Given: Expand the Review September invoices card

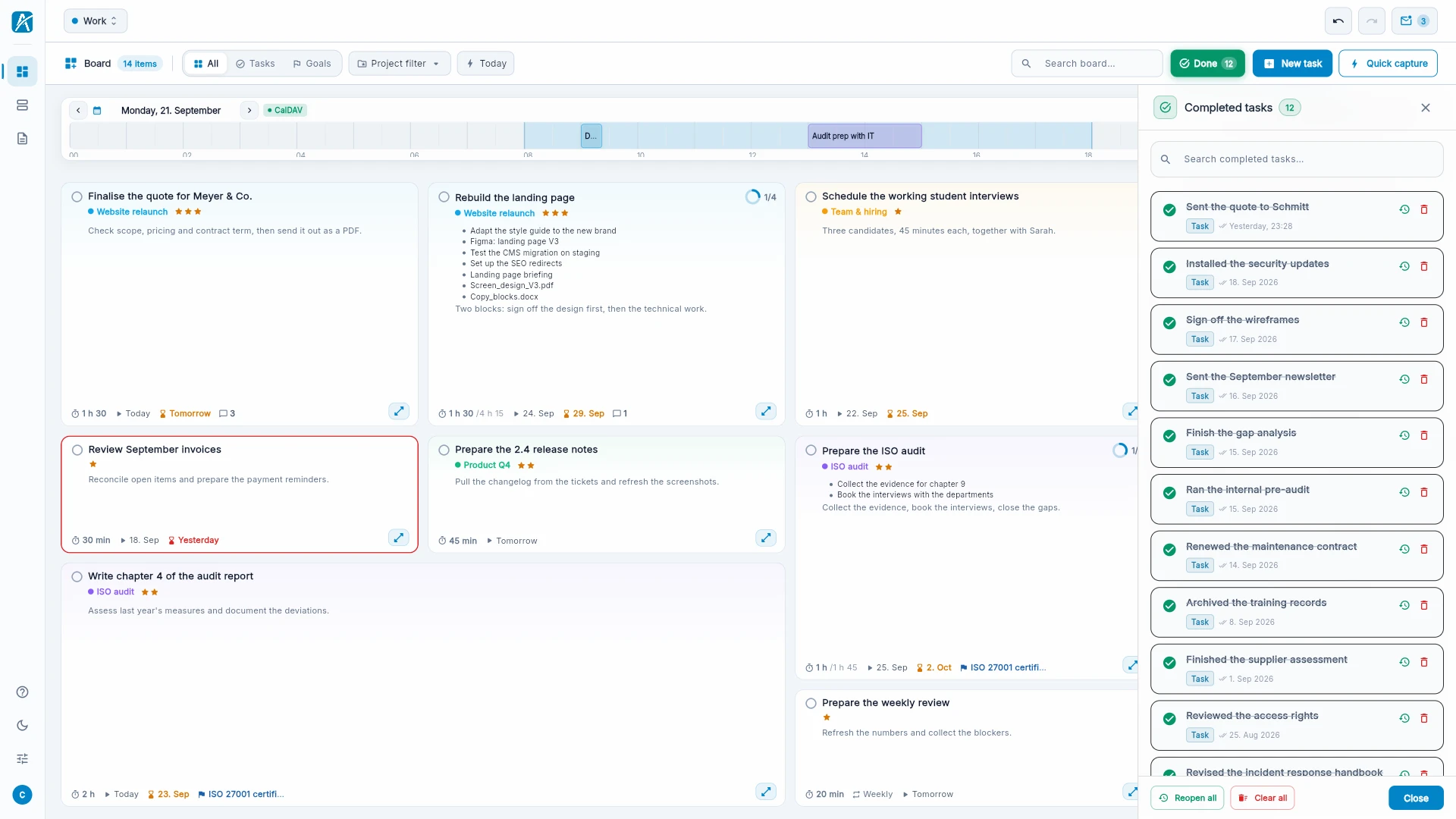Looking at the screenshot, I should [x=399, y=538].
